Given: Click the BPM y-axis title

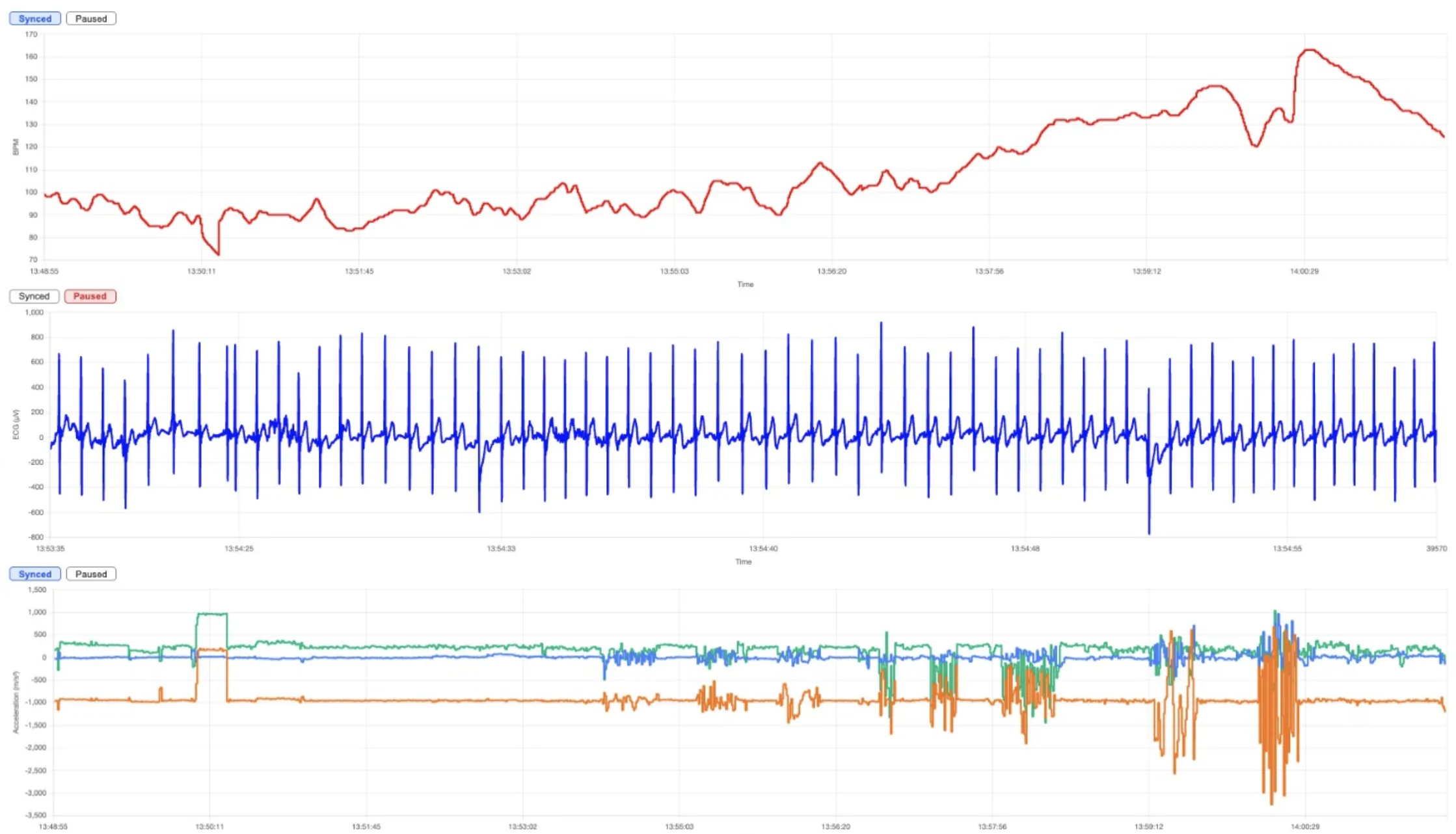Looking at the screenshot, I should (16, 147).
